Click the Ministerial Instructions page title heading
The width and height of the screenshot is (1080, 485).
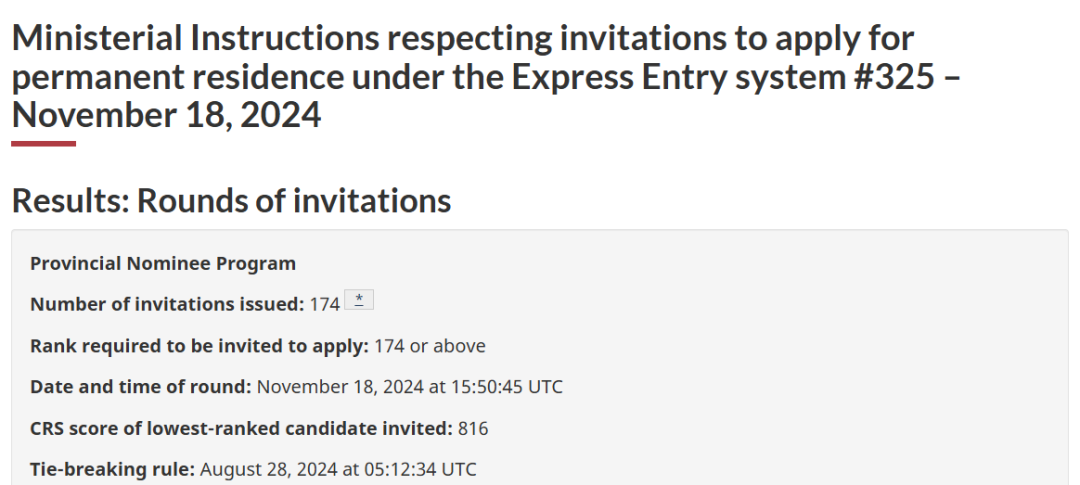coord(486,76)
